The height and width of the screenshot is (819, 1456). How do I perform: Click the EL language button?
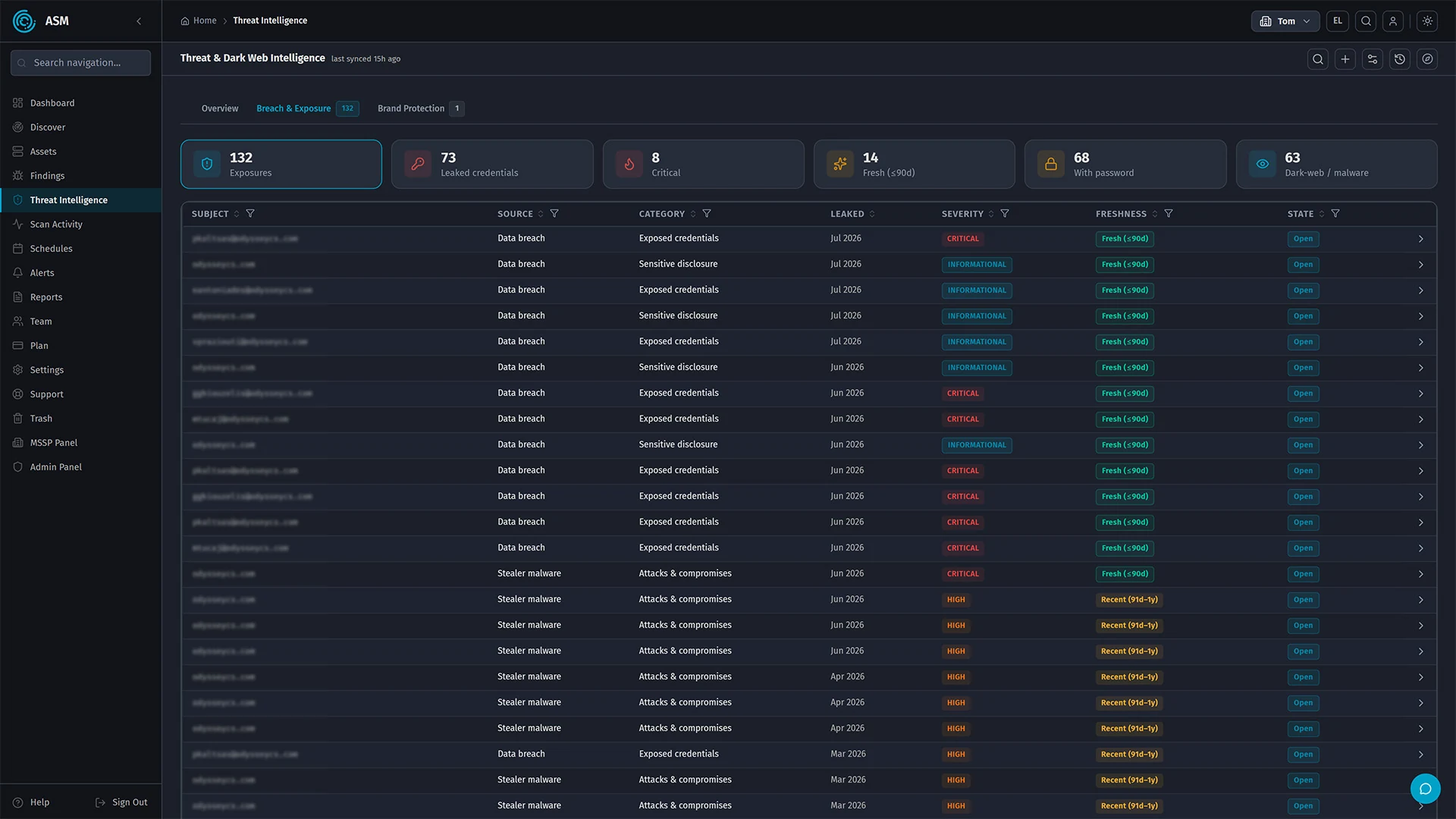(x=1338, y=21)
